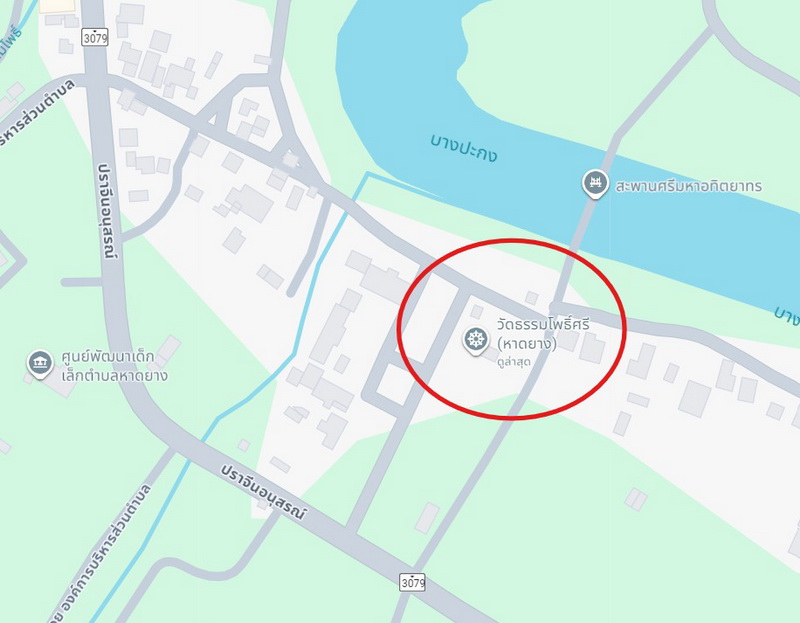
Task: Click the orange building at top left corner
Action: coord(57,5)
